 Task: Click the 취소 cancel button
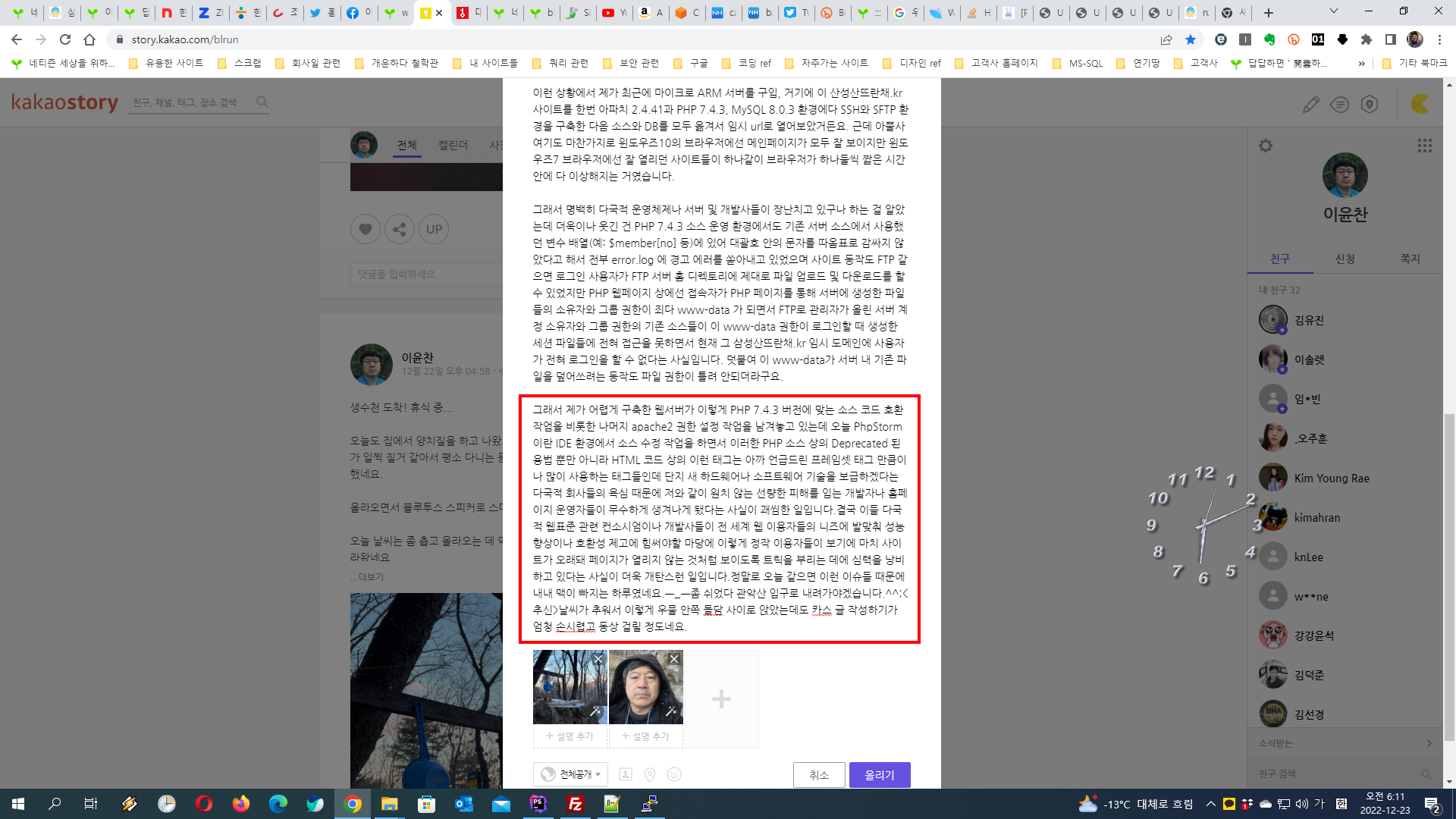tap(819, 775)
